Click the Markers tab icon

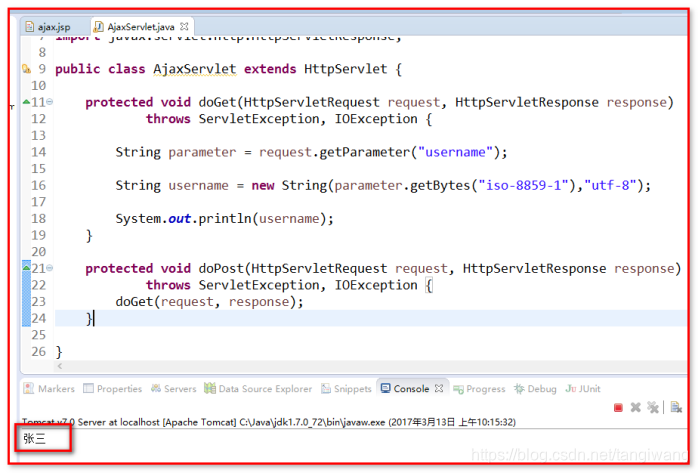[x=28, y=388]
